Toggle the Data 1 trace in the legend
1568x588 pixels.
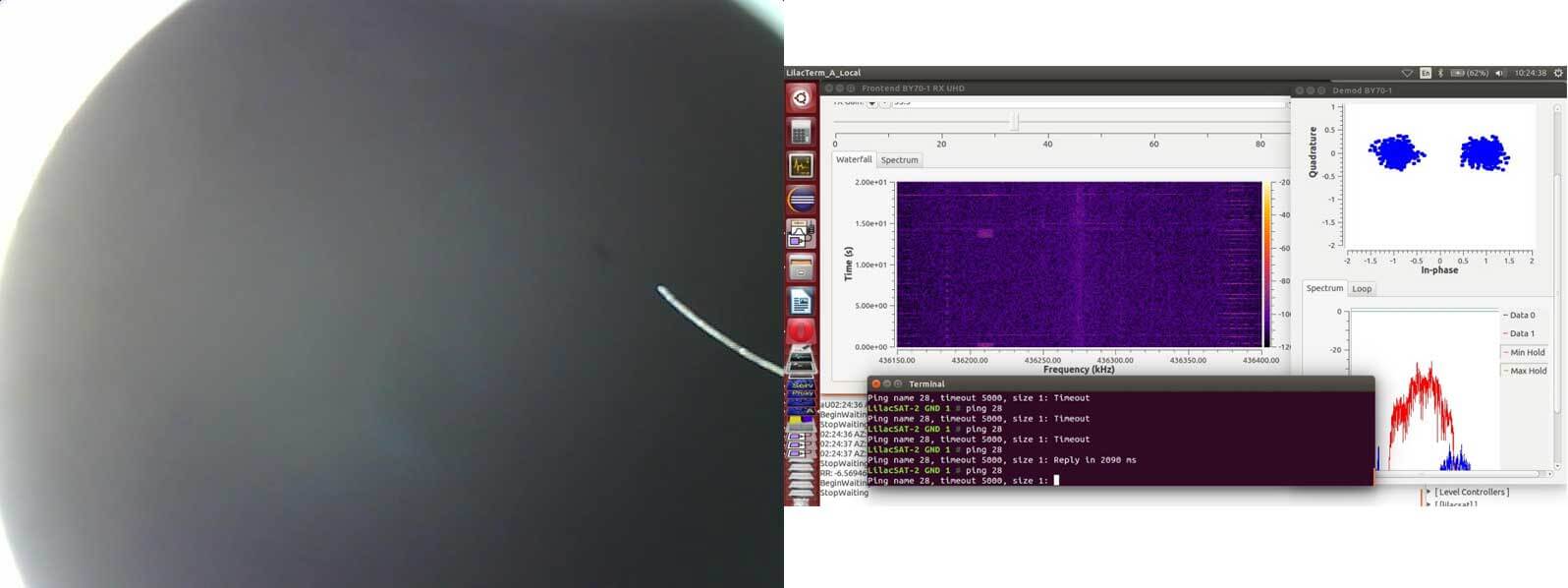click(x=1519, y=333)
